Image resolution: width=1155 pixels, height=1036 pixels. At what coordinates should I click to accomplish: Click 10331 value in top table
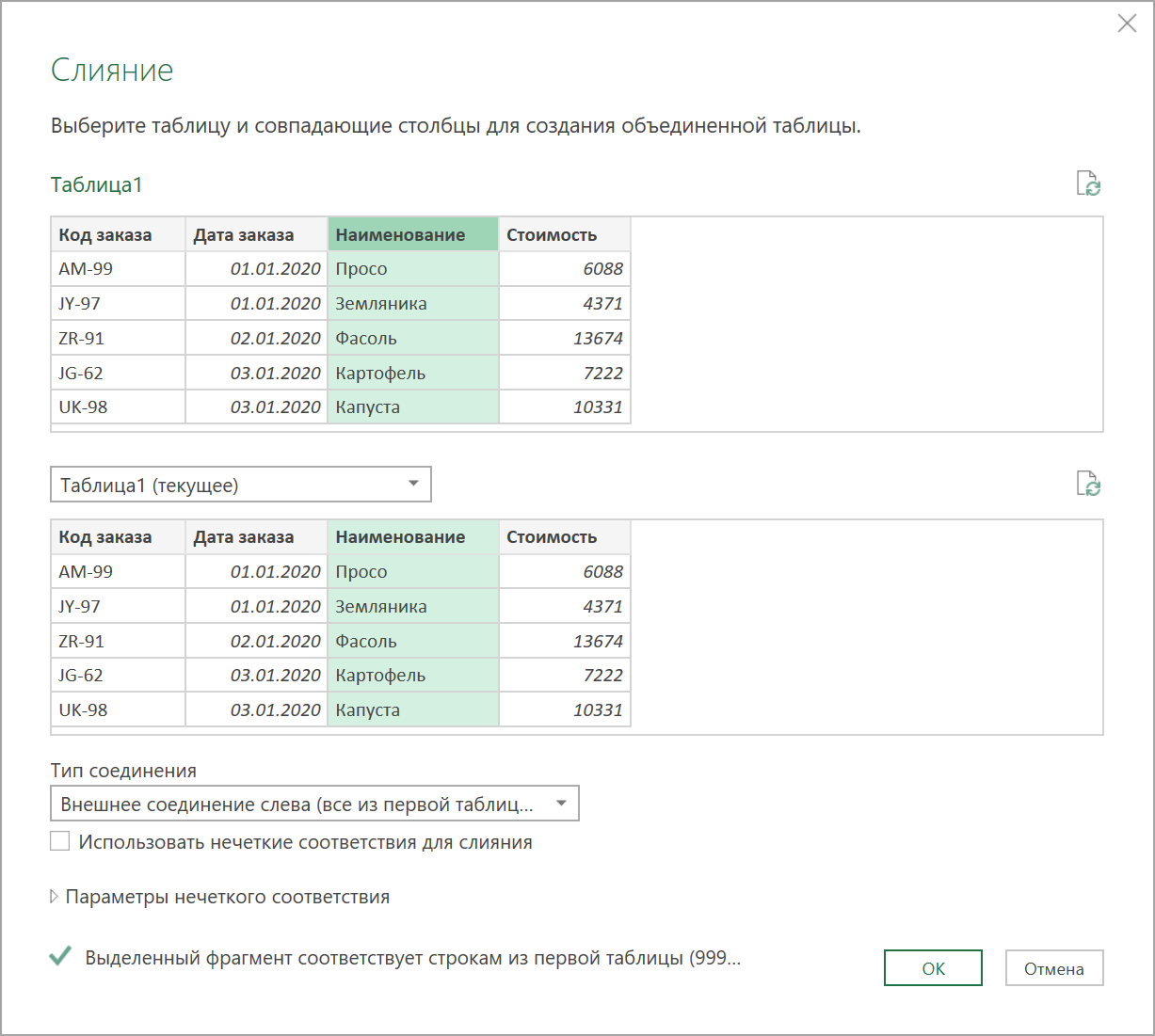565,407
